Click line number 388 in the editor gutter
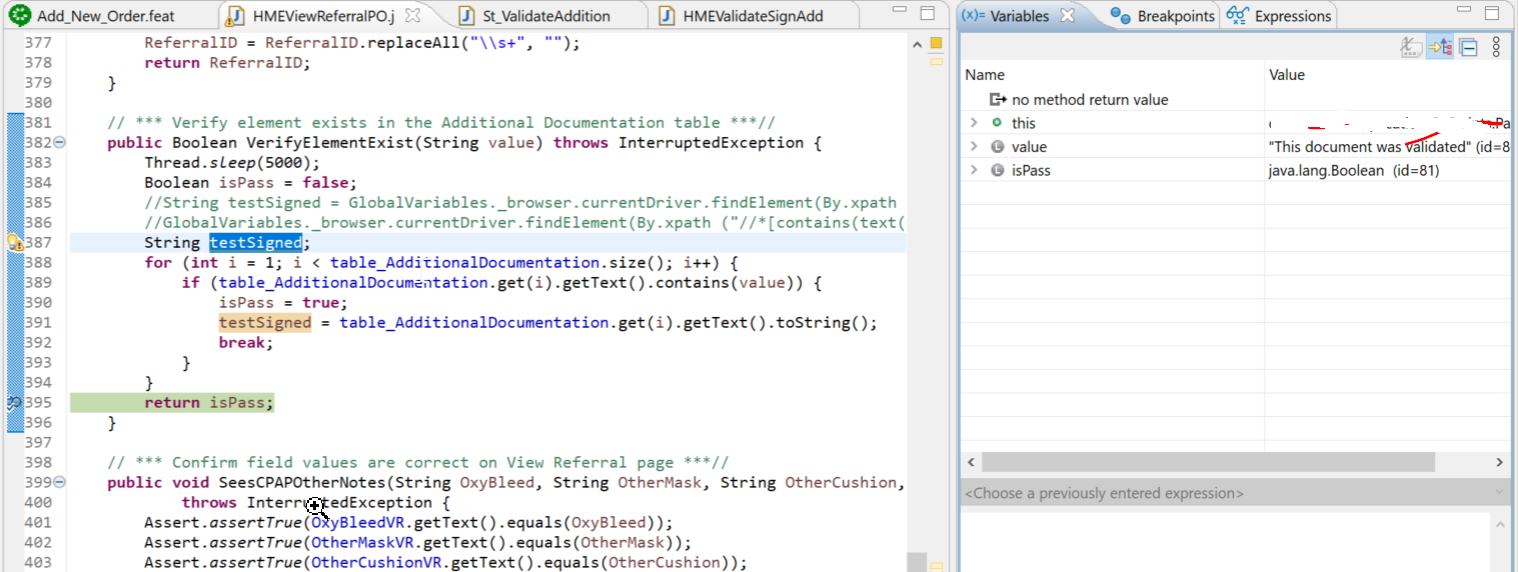Image resolution: width=1518 pixels, height=572 pixels. coord(37,263)
